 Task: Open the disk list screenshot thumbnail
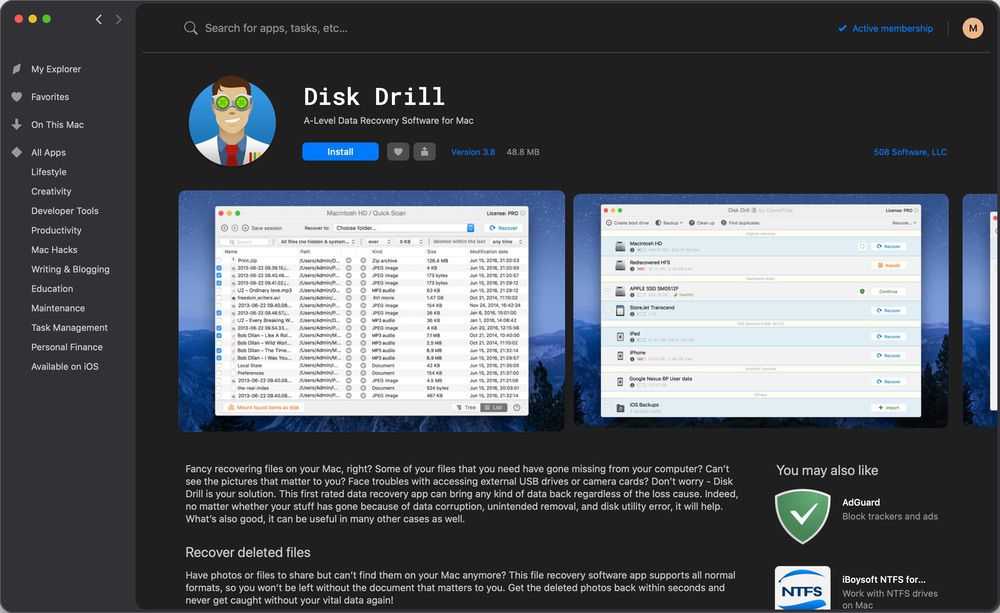click(x=761, y=311)
